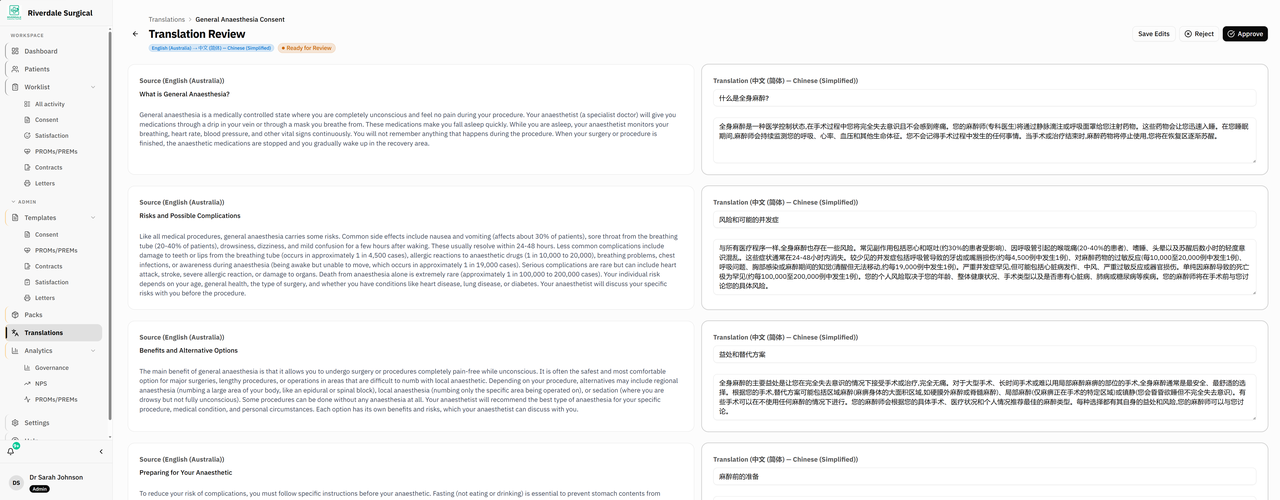This screenshot has width=1280, height=500.
Task: Click the Save Edits button
Action: pos(1154,34)
